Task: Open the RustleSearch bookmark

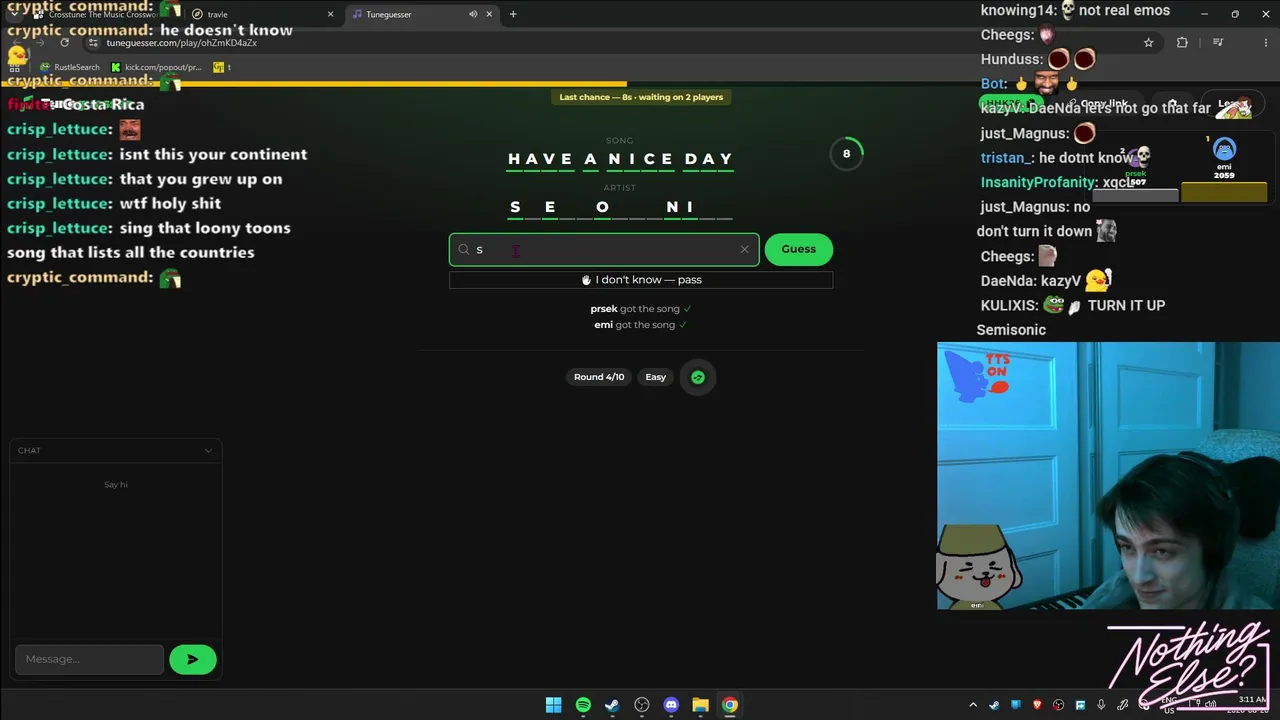Action: [70, 67]
